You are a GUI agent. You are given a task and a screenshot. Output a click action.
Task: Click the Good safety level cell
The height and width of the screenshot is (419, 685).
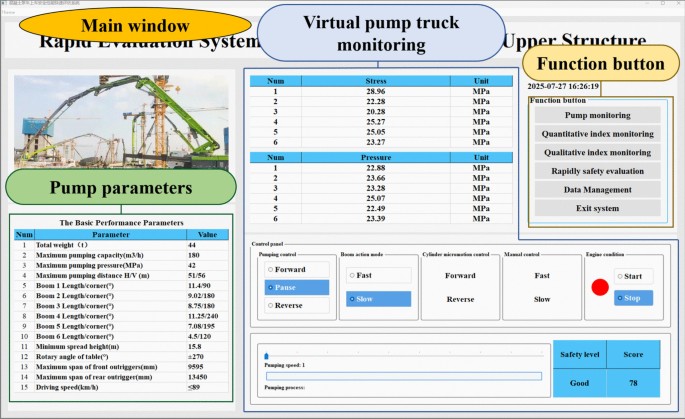[580, 383]
